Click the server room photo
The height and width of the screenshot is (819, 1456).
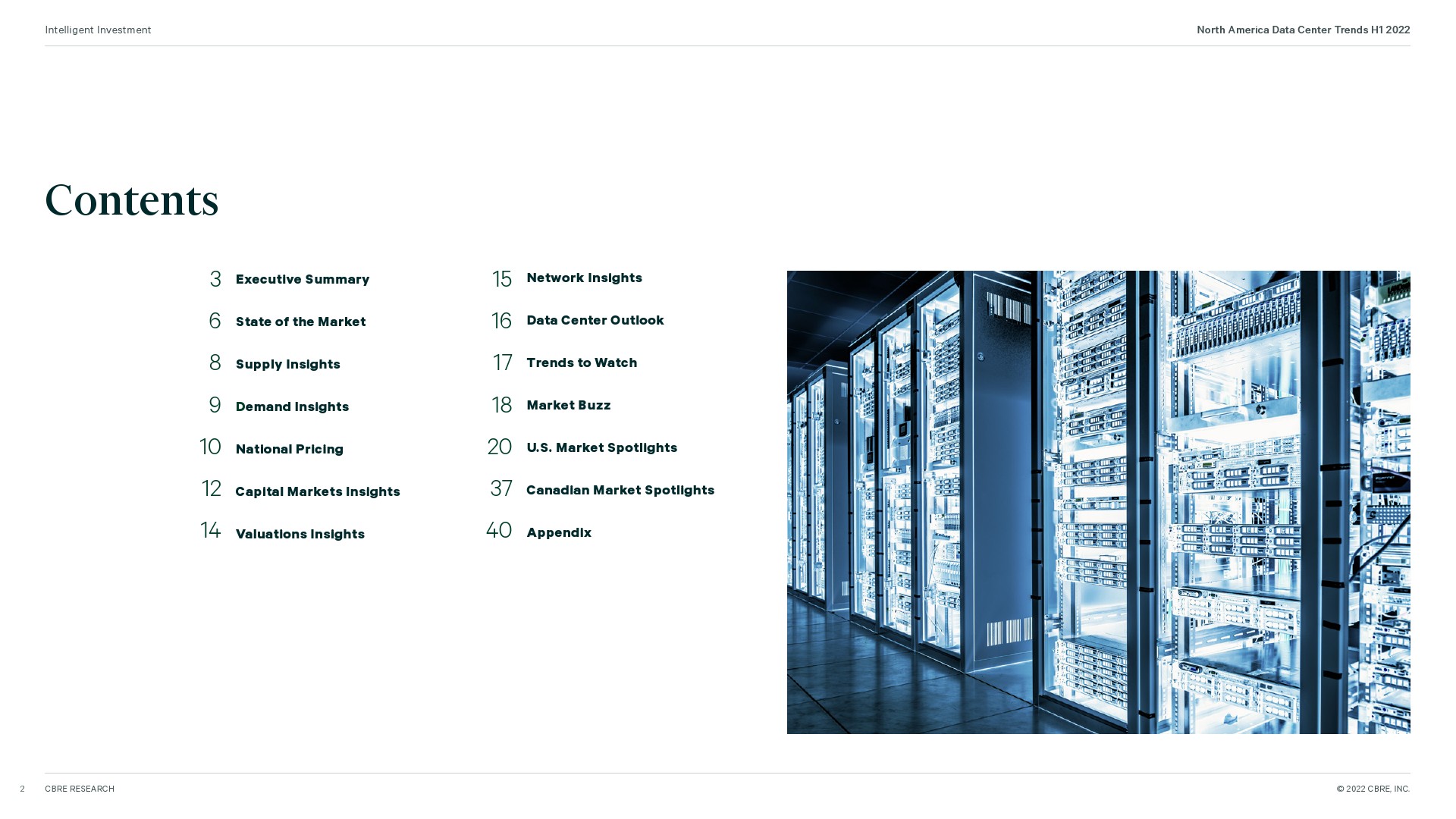pos(1098,502)
